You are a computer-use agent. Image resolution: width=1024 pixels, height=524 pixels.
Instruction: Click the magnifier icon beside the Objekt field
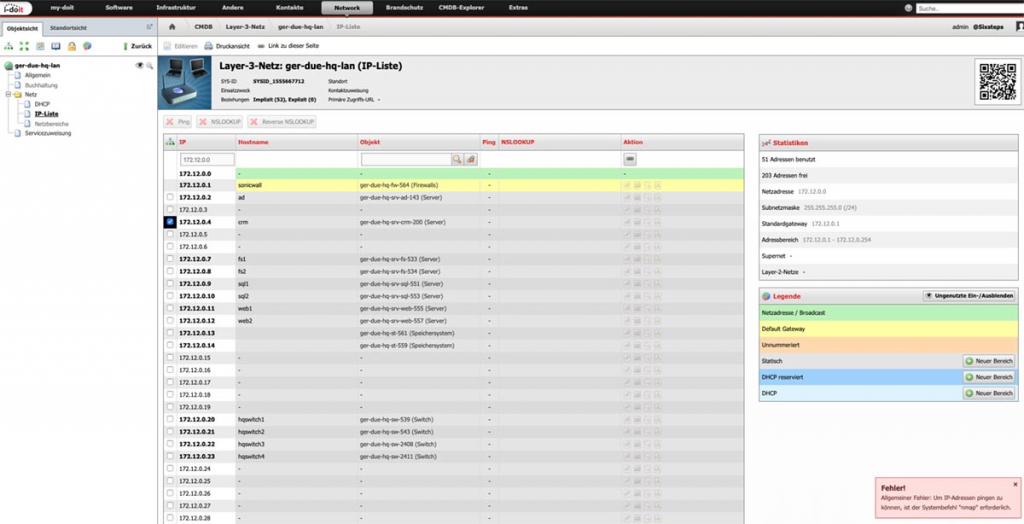[457, 159]
